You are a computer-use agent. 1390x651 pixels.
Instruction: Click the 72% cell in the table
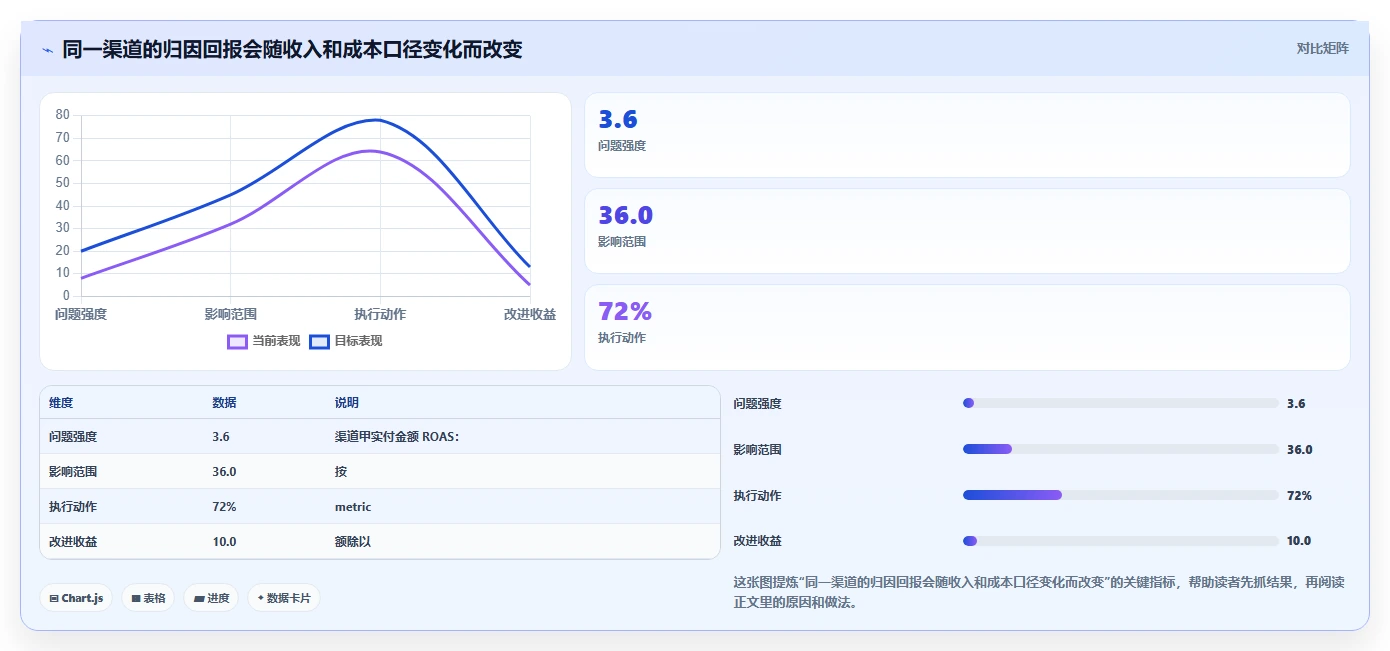pos(224,507)
